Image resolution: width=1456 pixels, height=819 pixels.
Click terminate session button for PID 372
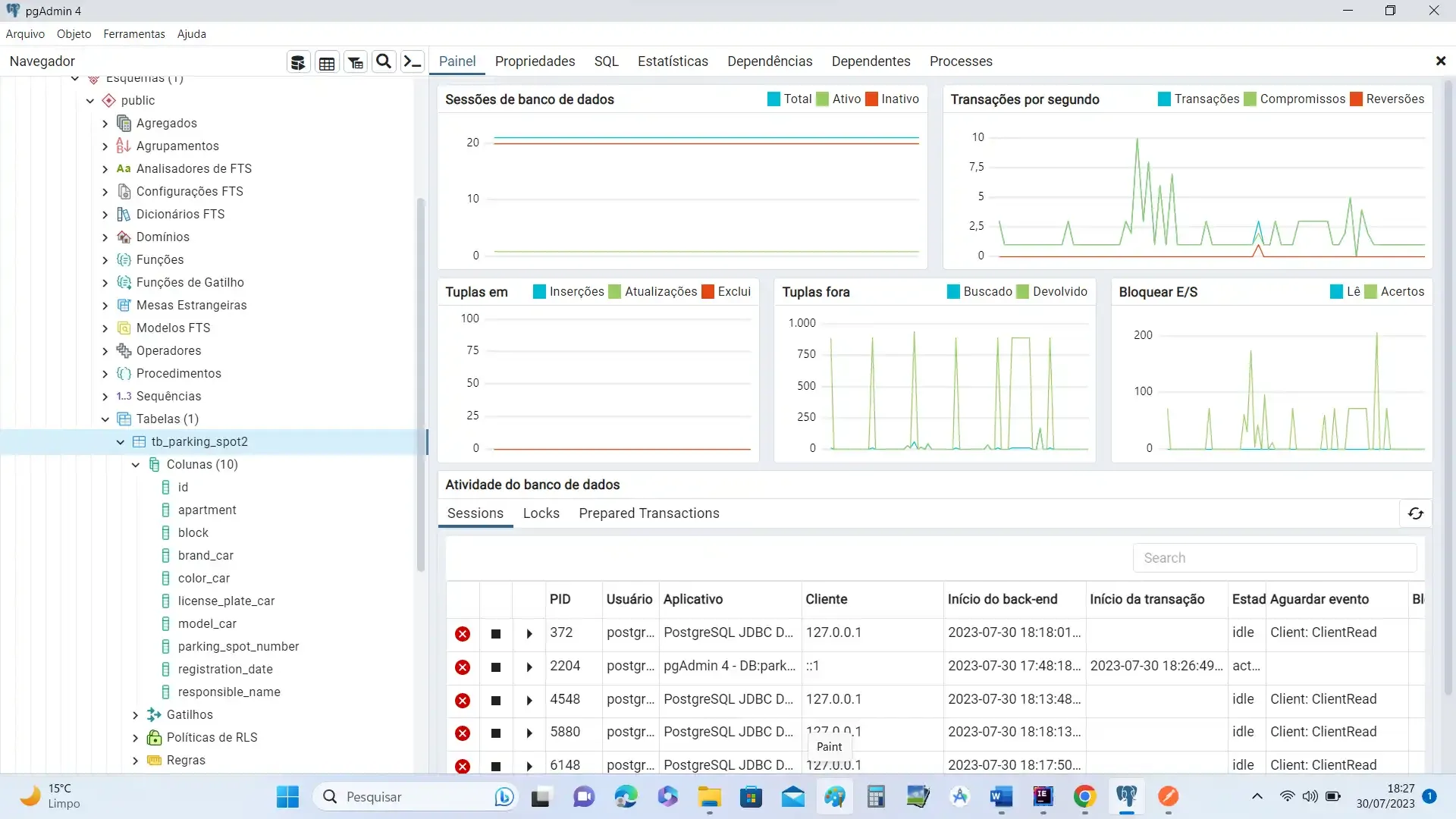[x=463, y=633]
